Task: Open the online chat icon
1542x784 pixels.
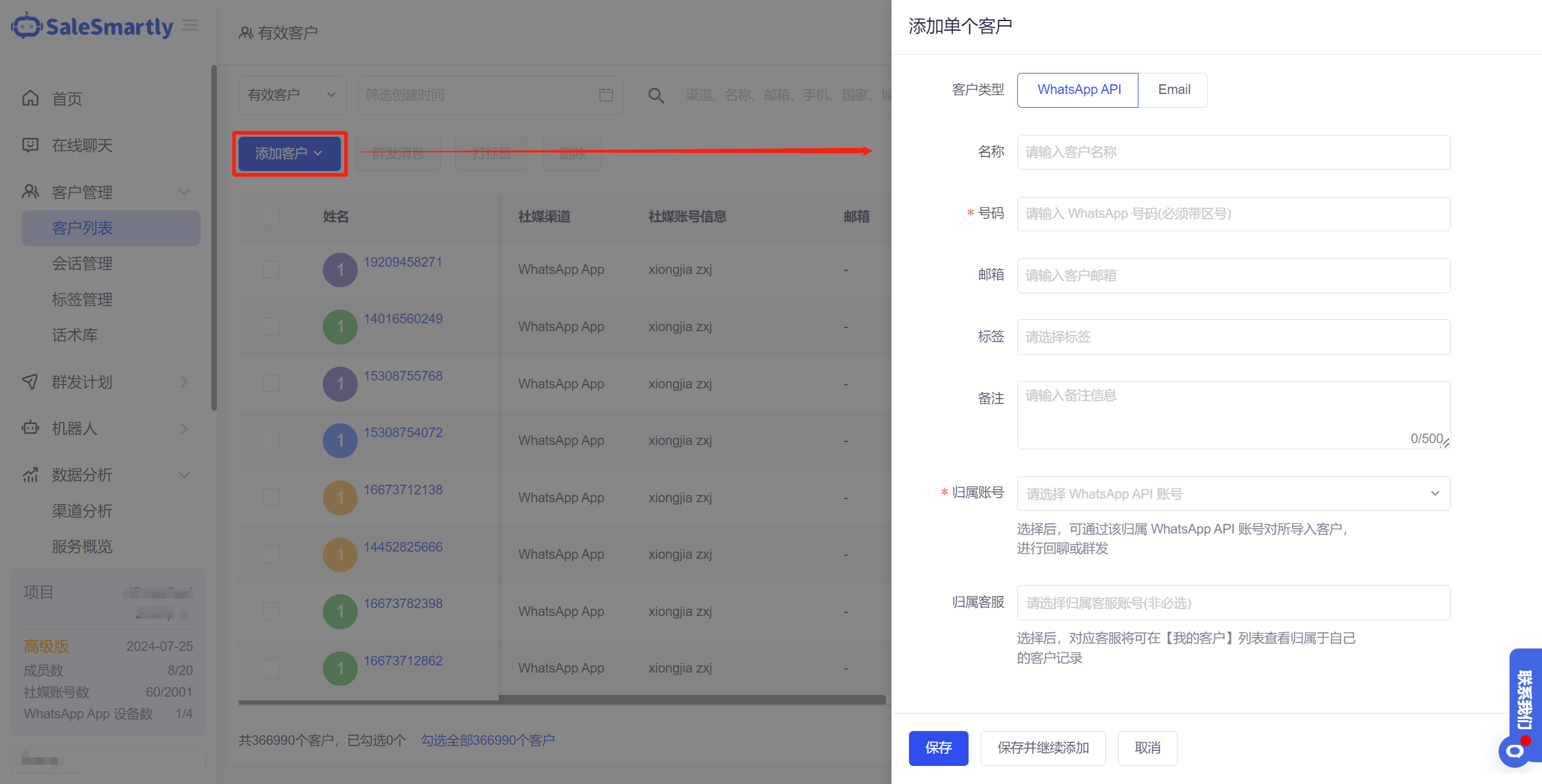Action: coord(30,145)
